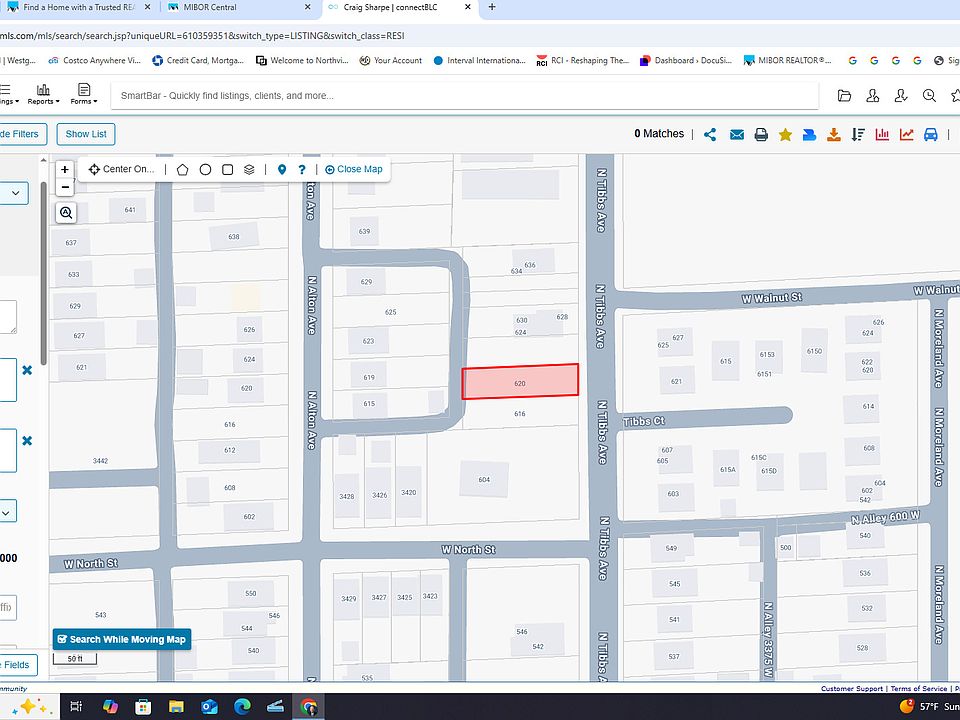Click the Show List button
This screenshot has height=720, width=960.
coord(86,134)
